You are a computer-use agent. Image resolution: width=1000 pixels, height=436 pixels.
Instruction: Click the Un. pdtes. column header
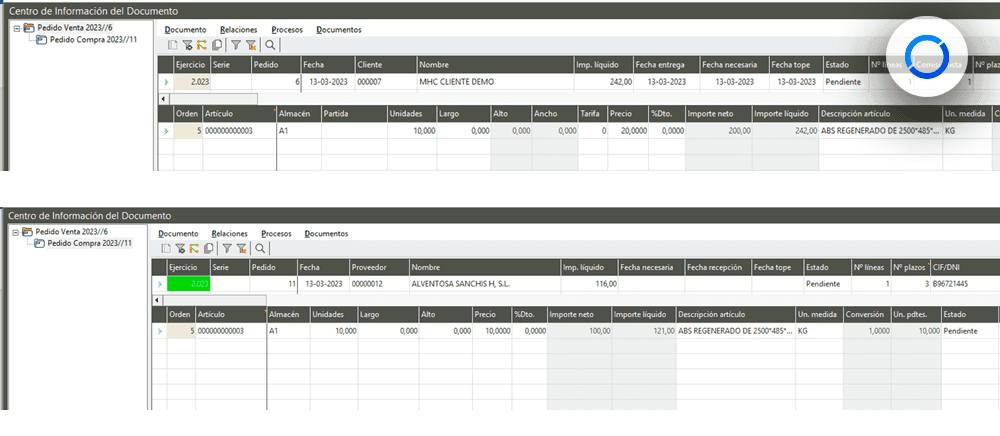(915, 315)
